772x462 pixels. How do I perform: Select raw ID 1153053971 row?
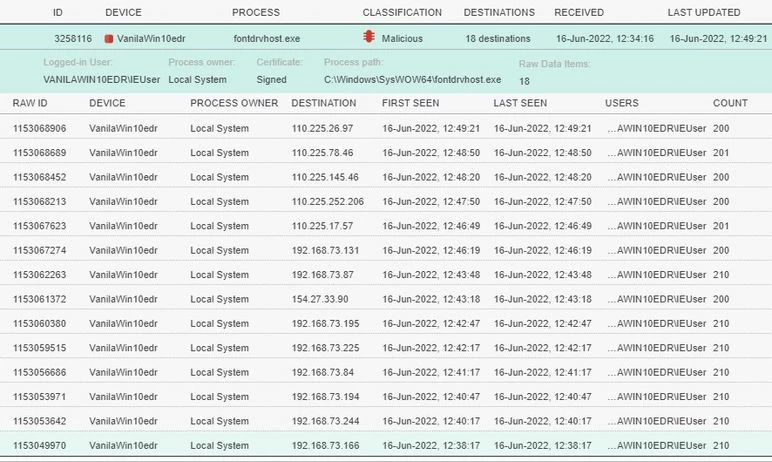(386, 396)
